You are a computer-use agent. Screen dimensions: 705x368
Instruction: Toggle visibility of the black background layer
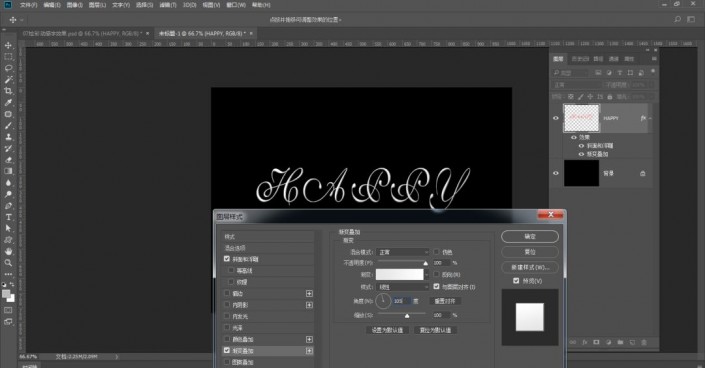(x=556, y=173)
